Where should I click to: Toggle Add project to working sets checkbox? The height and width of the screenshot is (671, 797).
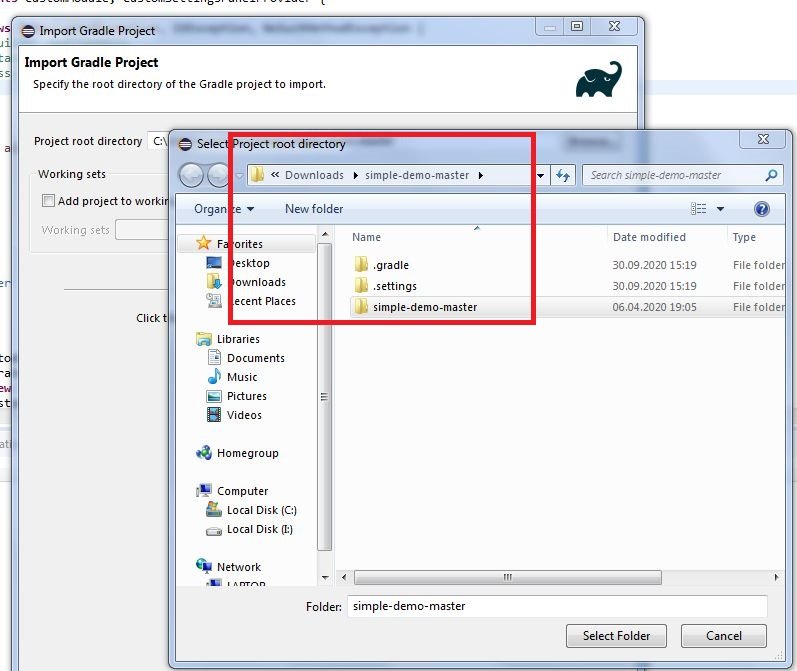[x=48, y=201]
